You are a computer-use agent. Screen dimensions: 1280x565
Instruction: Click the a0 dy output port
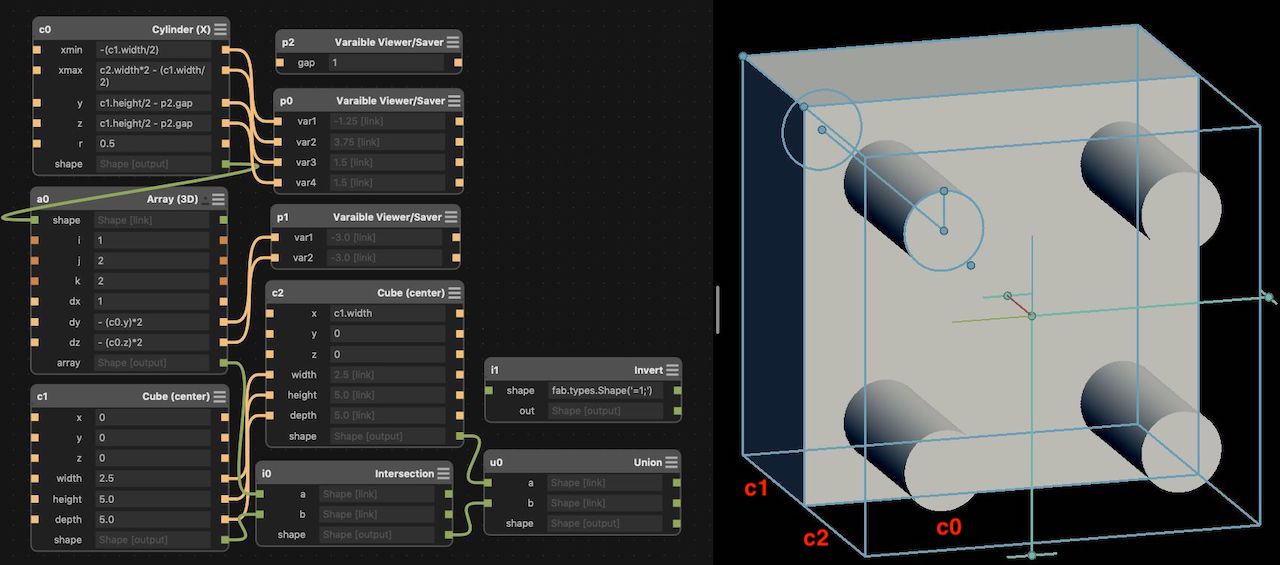[223, 322]
